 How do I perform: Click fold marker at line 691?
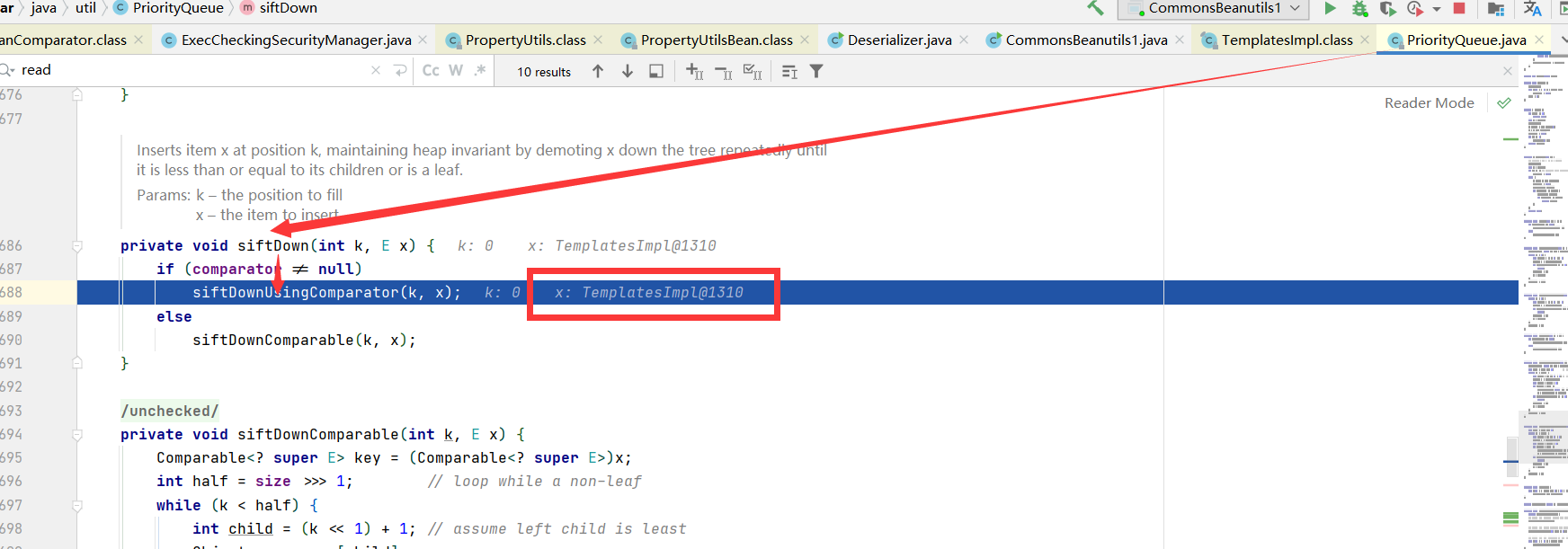[x=77, y=363]
